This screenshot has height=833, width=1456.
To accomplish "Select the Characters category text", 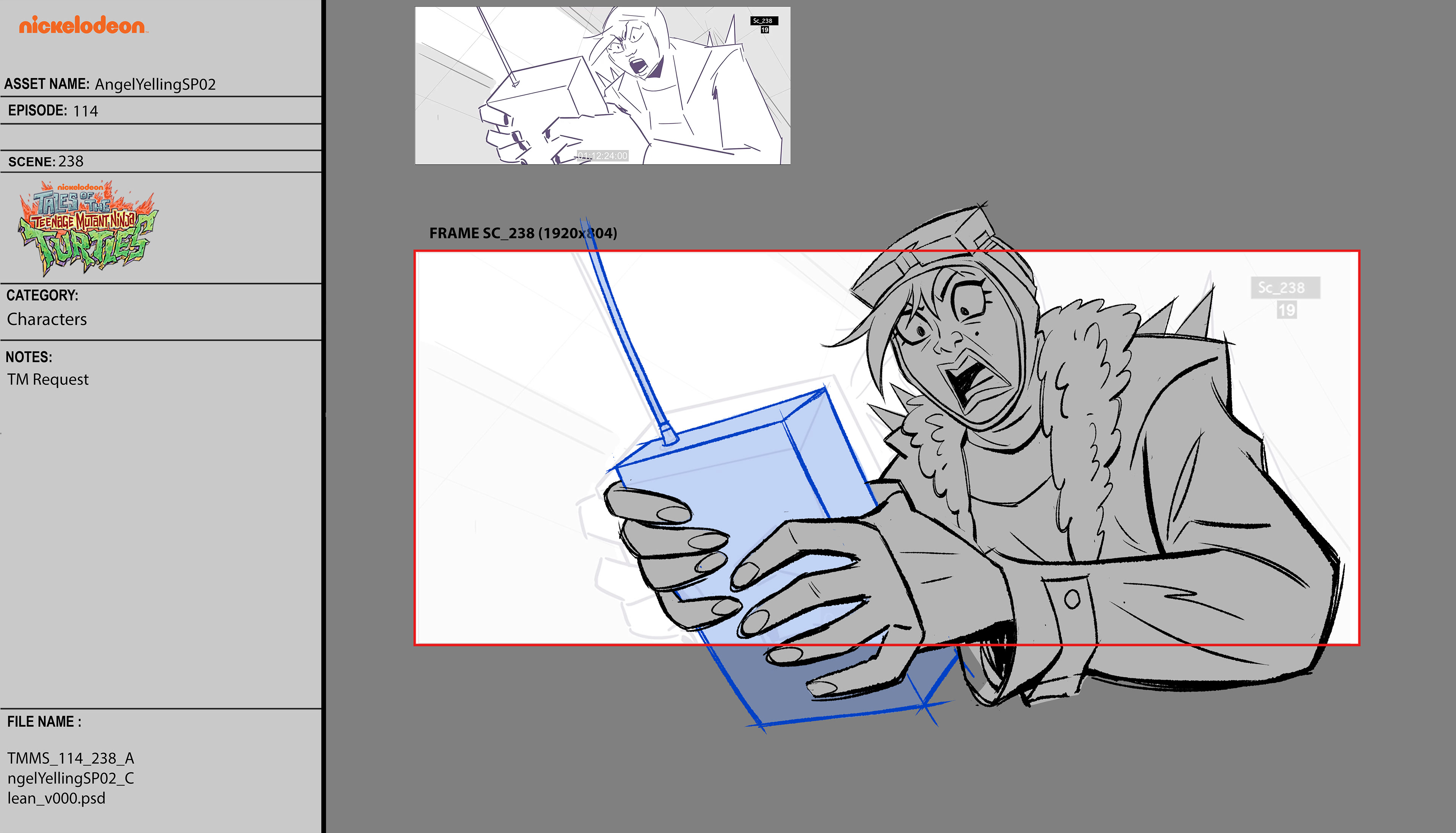I will 47,319.
